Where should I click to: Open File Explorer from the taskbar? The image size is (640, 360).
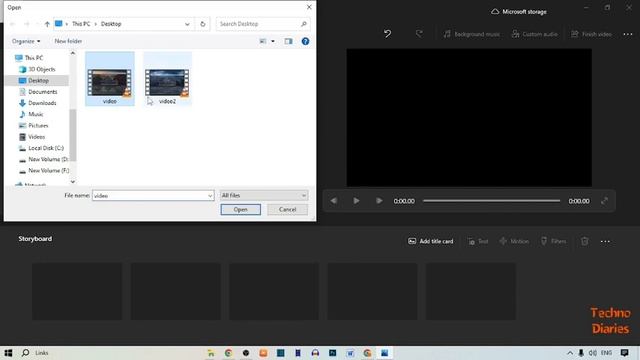coord(211,353)
